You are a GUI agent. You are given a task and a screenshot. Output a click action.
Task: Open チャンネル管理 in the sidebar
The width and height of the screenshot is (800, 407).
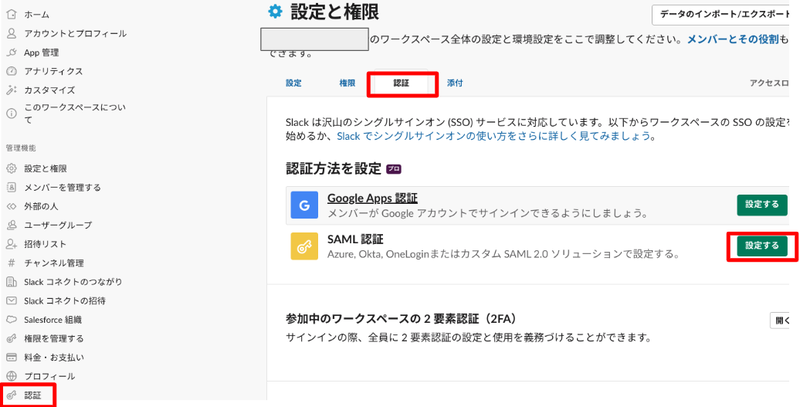[54, 263]
